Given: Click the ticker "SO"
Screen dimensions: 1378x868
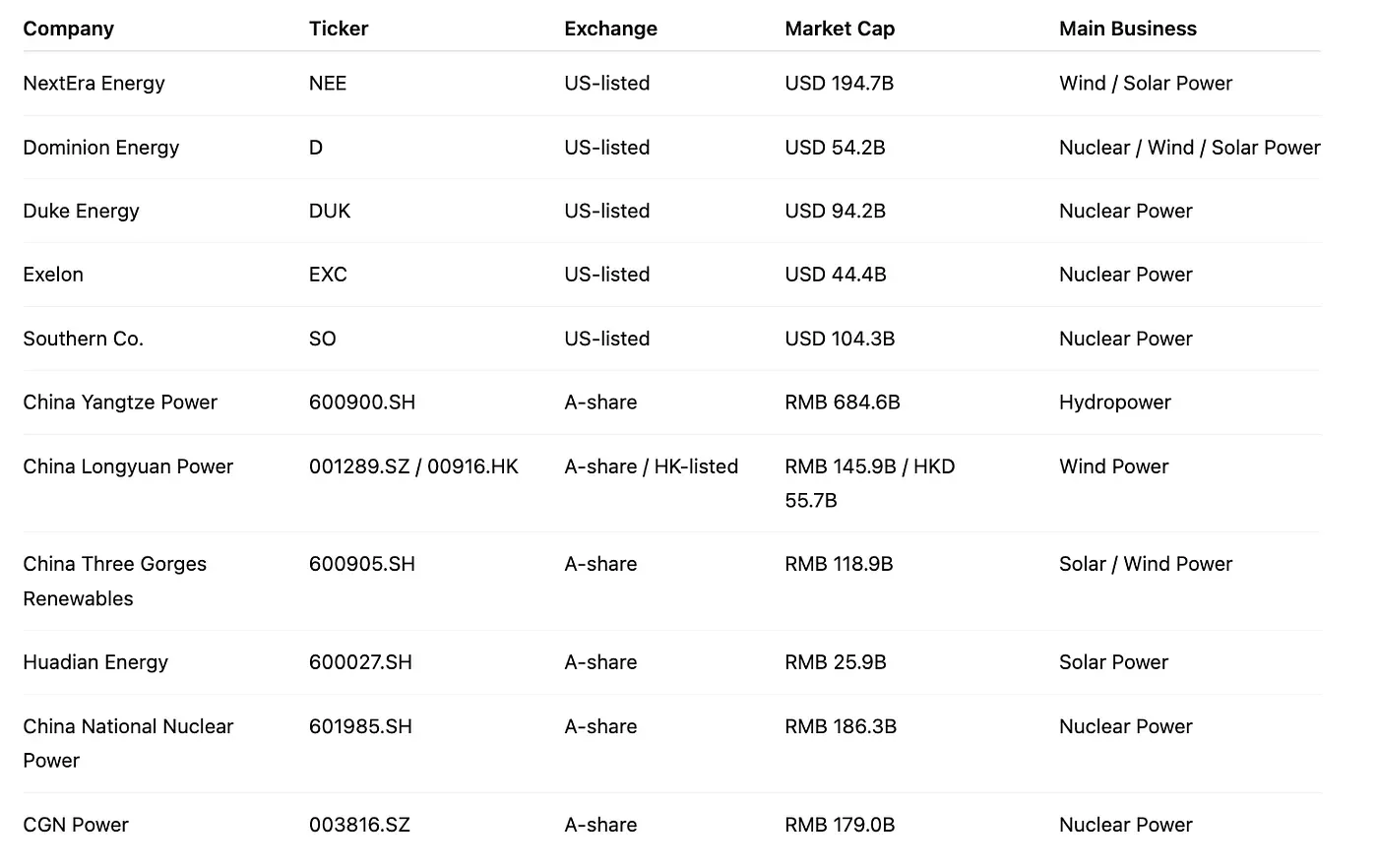Looking at the screenshot, I should click(x=323, y=339).
